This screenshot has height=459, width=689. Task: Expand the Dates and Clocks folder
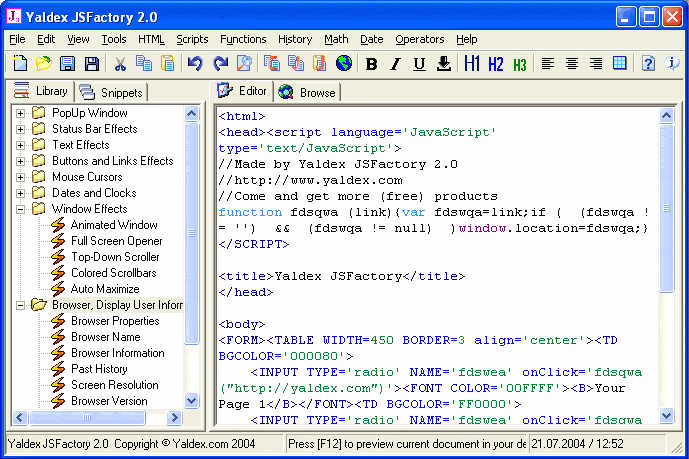pyautogui.click(x=20, y=193)
